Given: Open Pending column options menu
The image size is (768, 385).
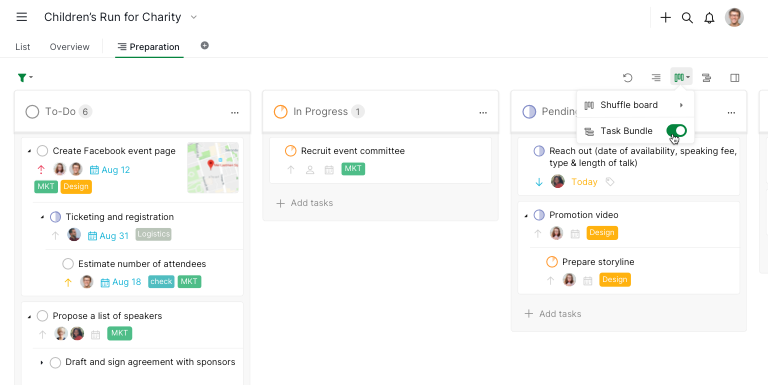Looking at the screenshot, I should 731,113.
